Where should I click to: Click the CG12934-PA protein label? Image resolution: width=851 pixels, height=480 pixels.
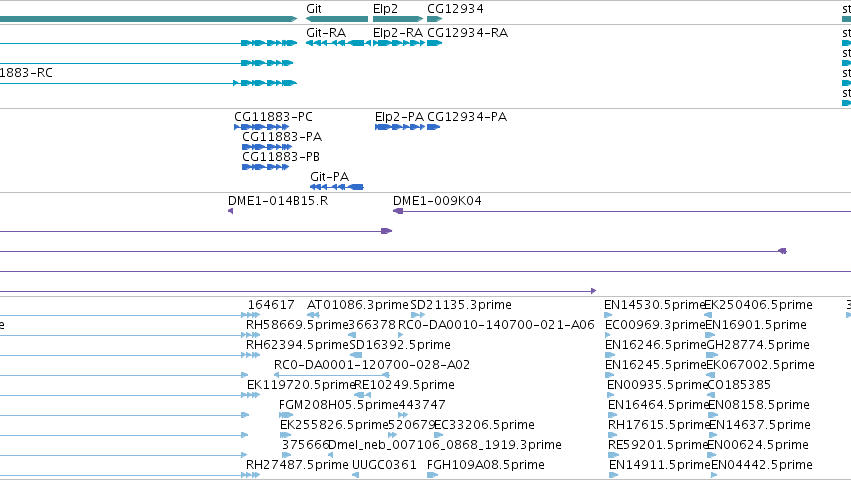(x=467, y=117)
